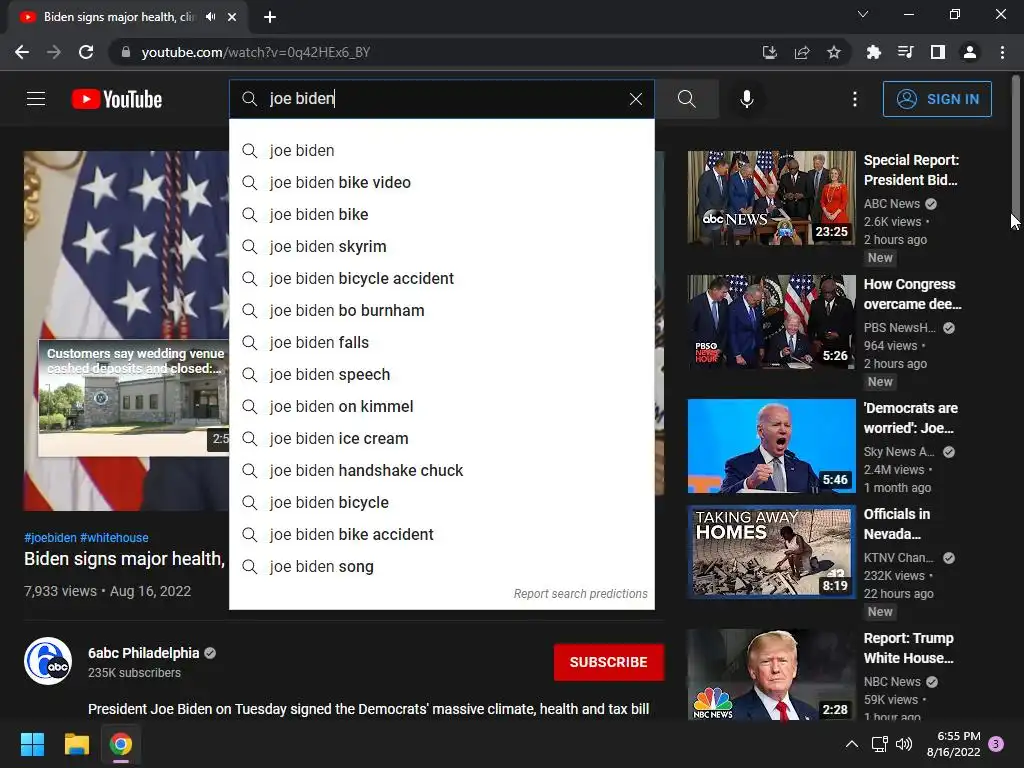1024x768 pixels.
Task: Select suggestion "joe biden bicycle accident"
Action: tap(441, 278)
